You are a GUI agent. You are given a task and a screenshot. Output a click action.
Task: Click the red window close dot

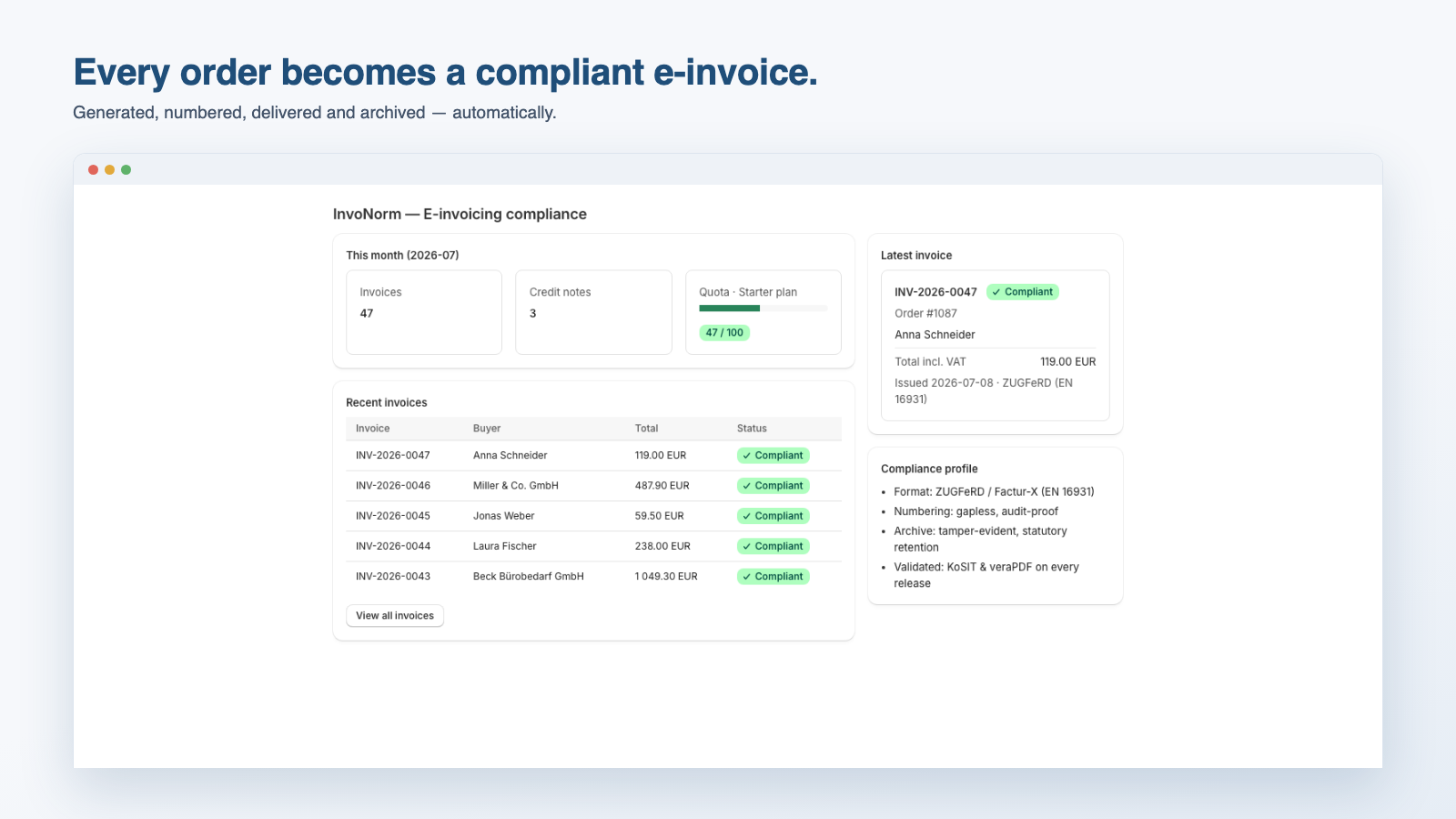(x=93, y=170)
